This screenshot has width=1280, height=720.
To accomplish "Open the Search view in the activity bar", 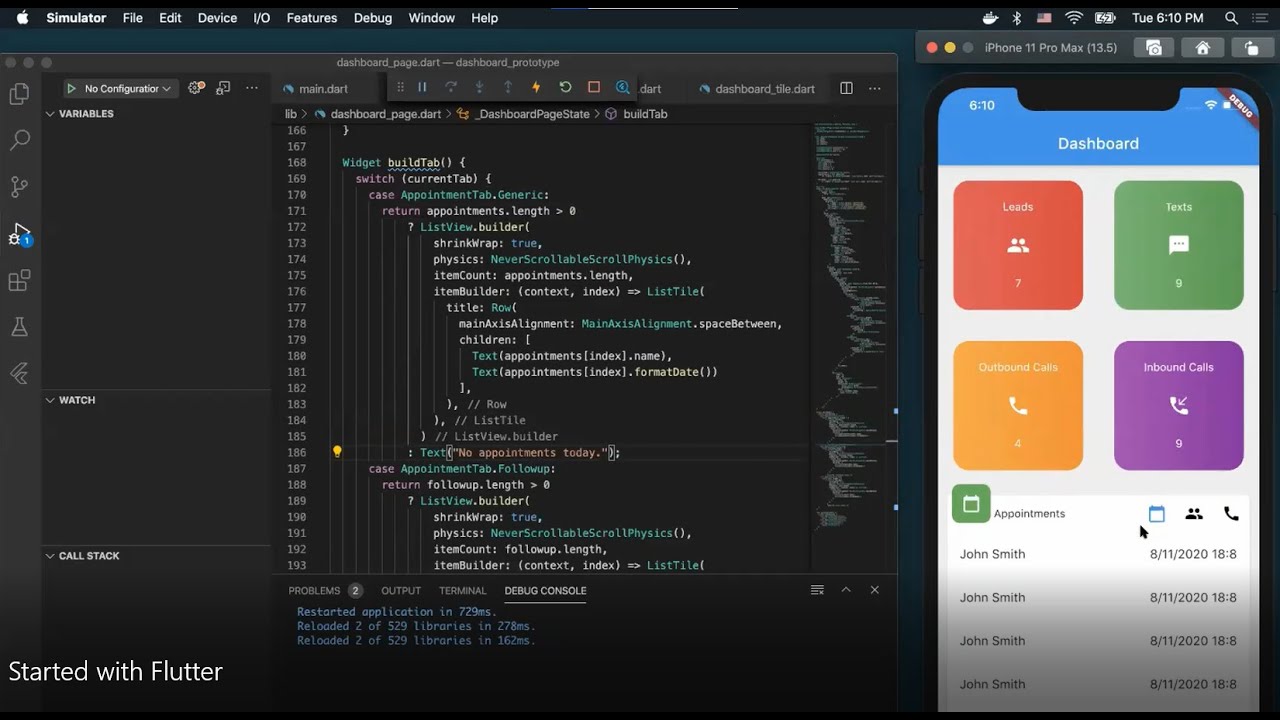I will point(19,140).
